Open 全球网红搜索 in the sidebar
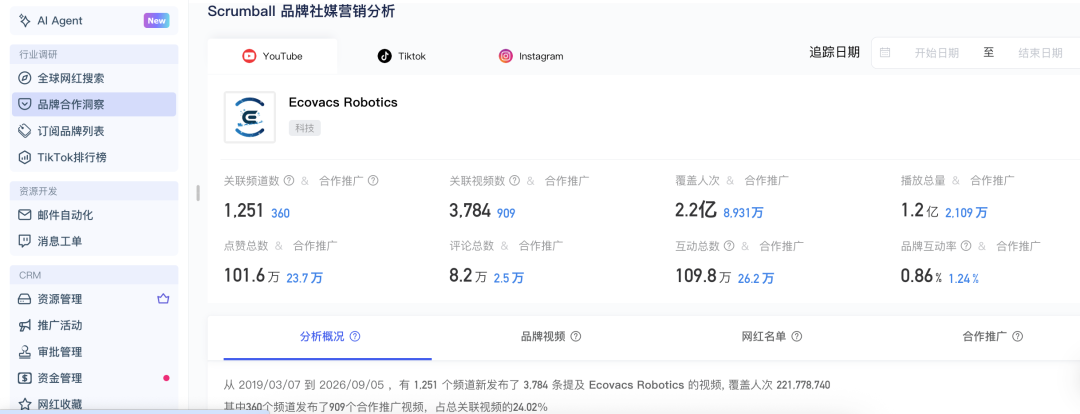Viewport: 1080px width, 414px height. (x=94, y=79)
